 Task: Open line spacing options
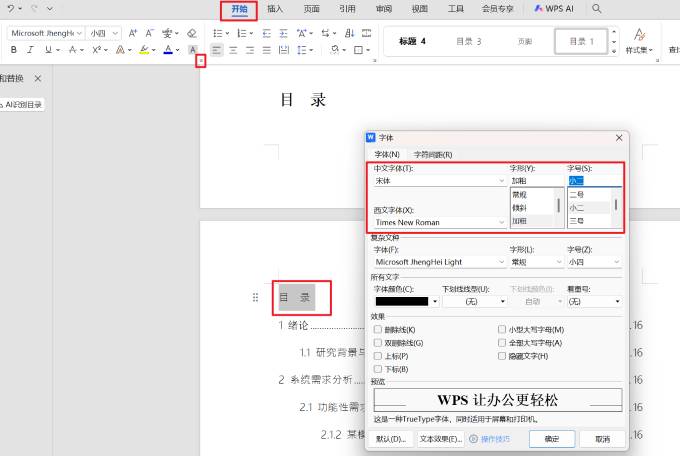coord(302,50)
